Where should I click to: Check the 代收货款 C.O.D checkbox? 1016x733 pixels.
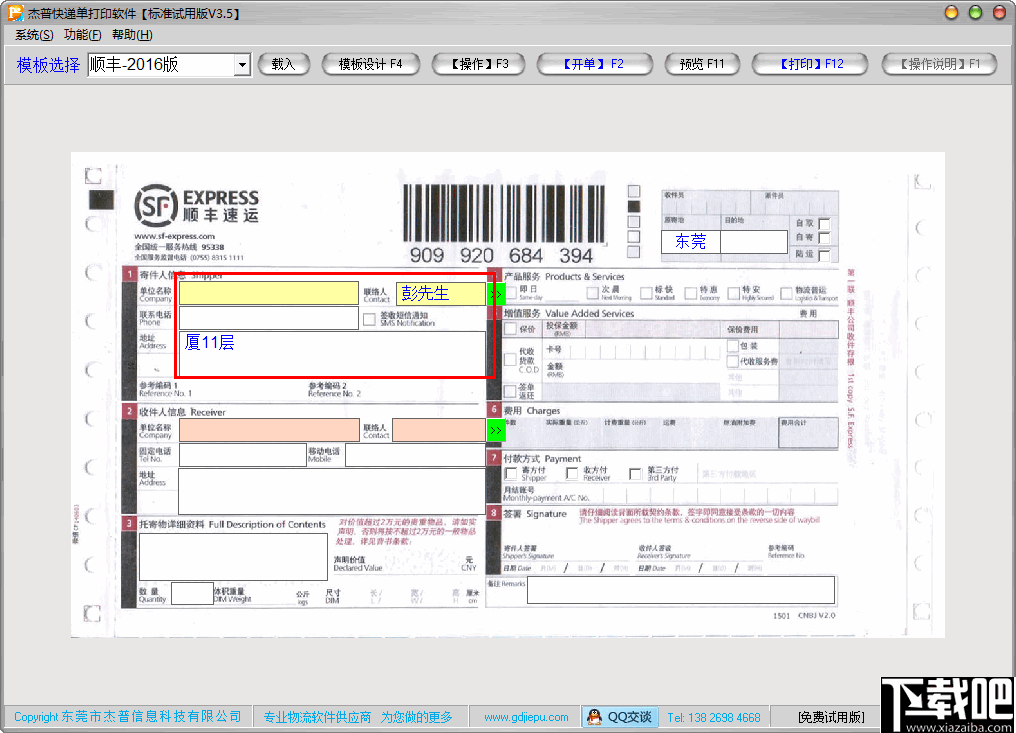click(x=511, y=360)
